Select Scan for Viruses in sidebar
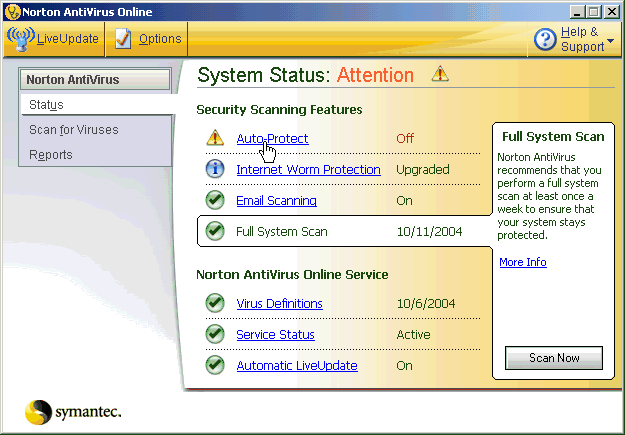This screenshot has height=435, width=625. pyautogui.click(x=72, y=129)
